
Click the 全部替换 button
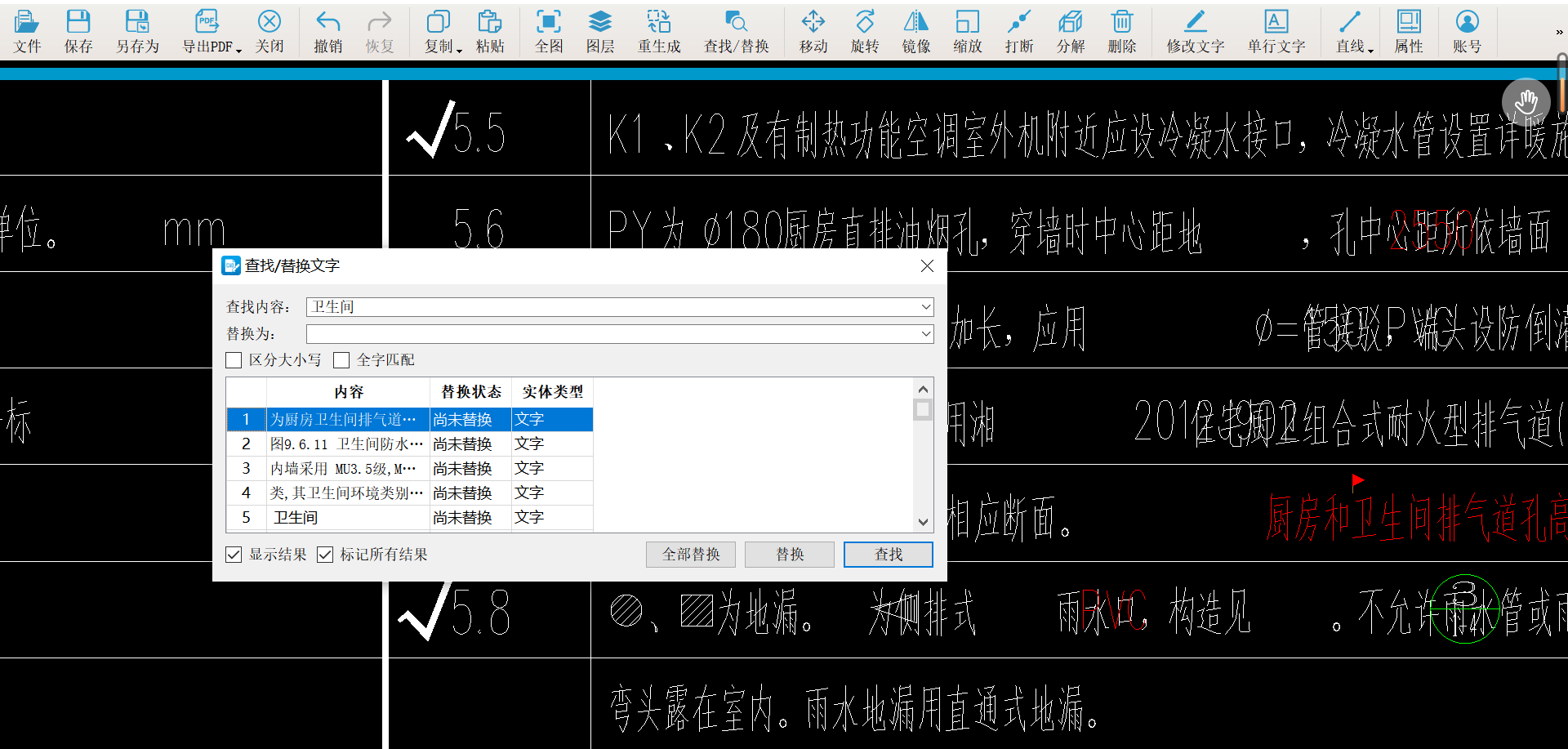[x=691, y=555]
